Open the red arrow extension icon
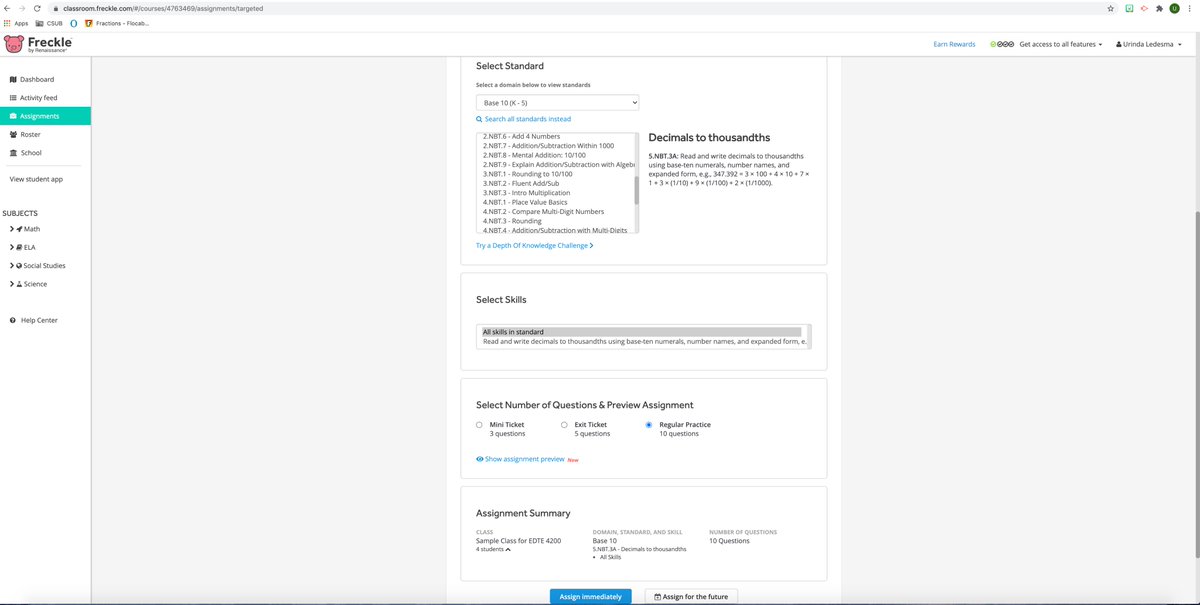 [1144, 8]
